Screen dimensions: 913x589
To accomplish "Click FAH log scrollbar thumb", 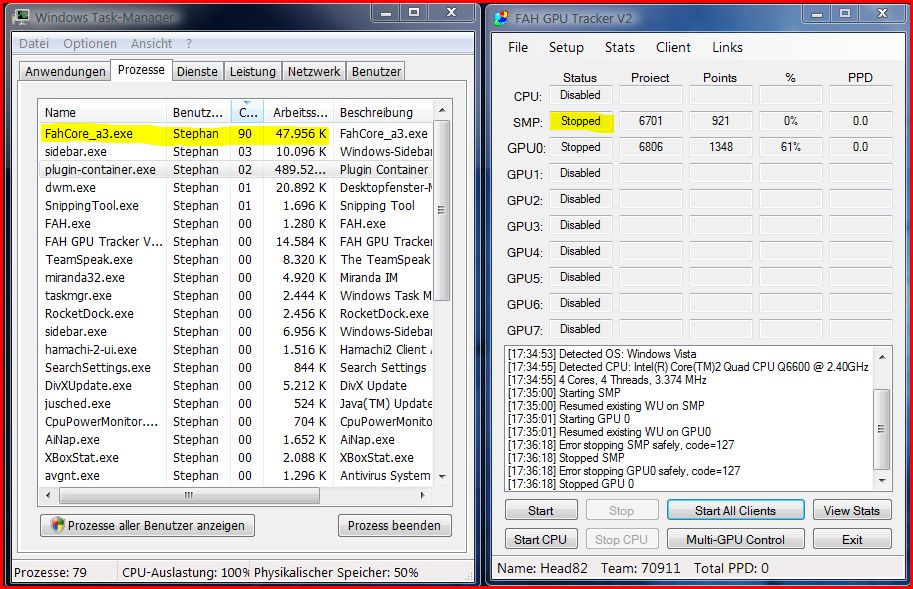I will 882,429.
